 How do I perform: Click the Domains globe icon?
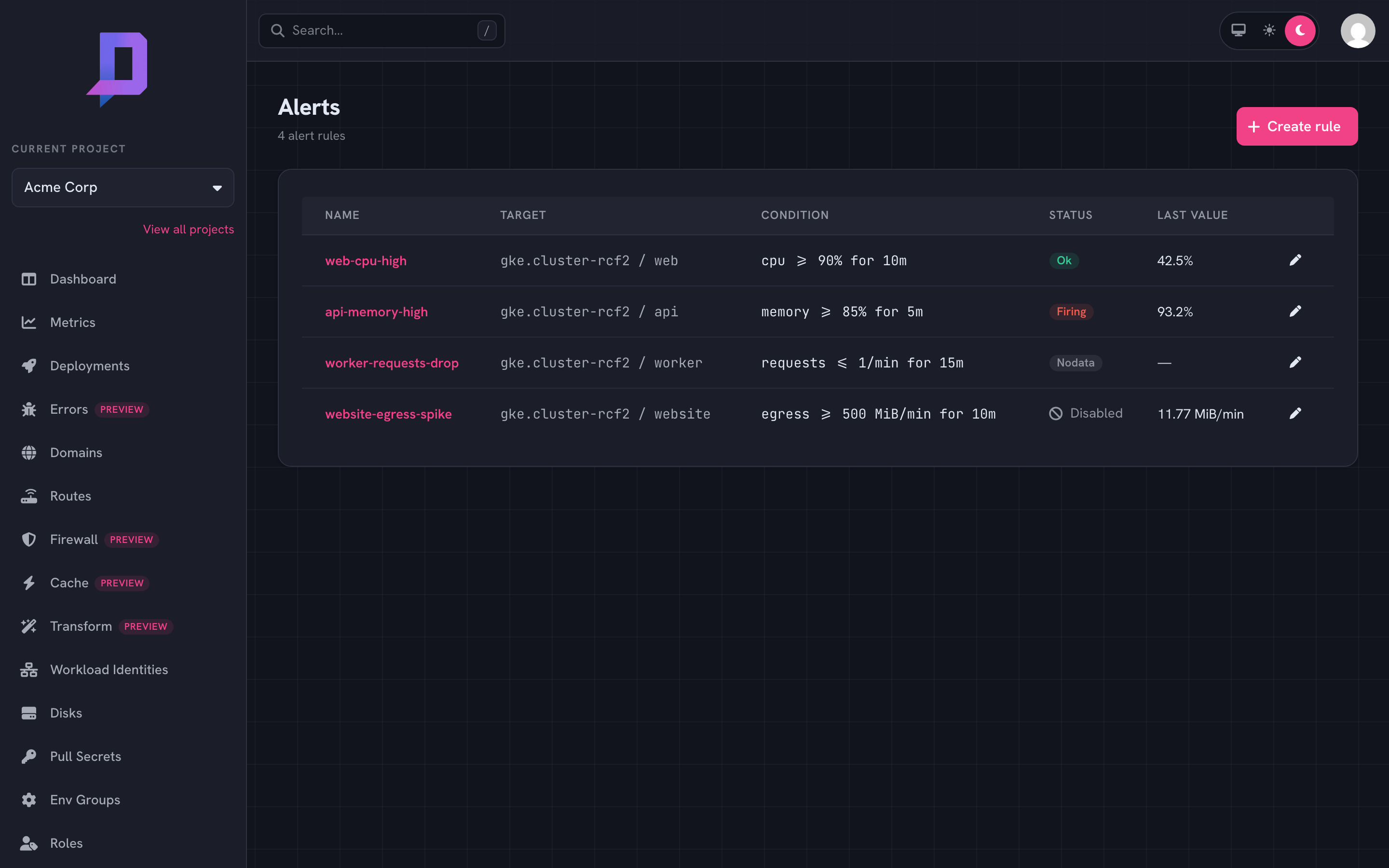tap(29, 453)
